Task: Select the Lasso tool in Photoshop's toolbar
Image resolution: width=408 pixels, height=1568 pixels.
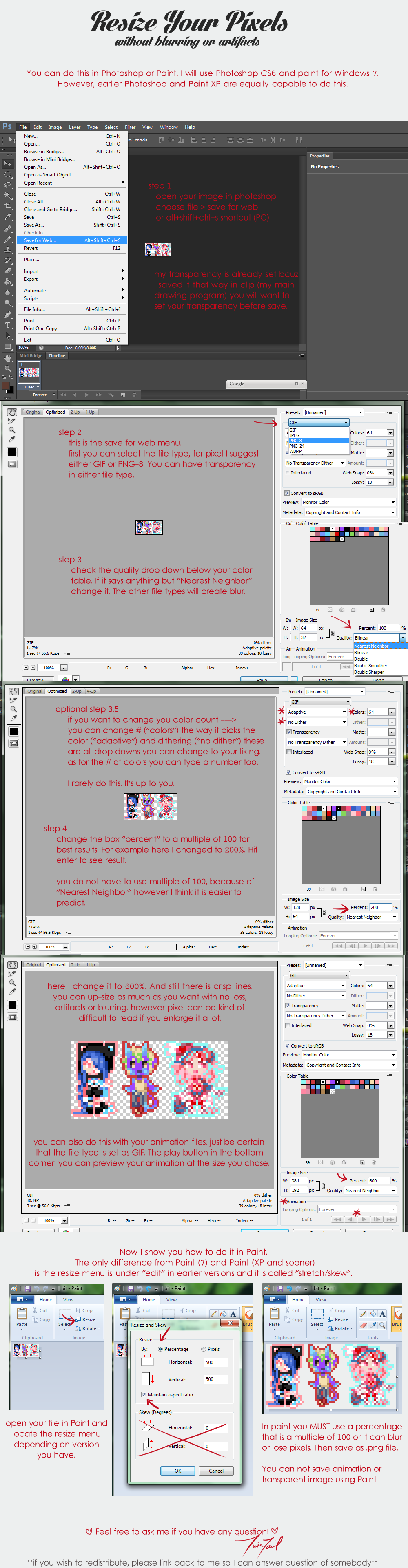Action: 8,185
